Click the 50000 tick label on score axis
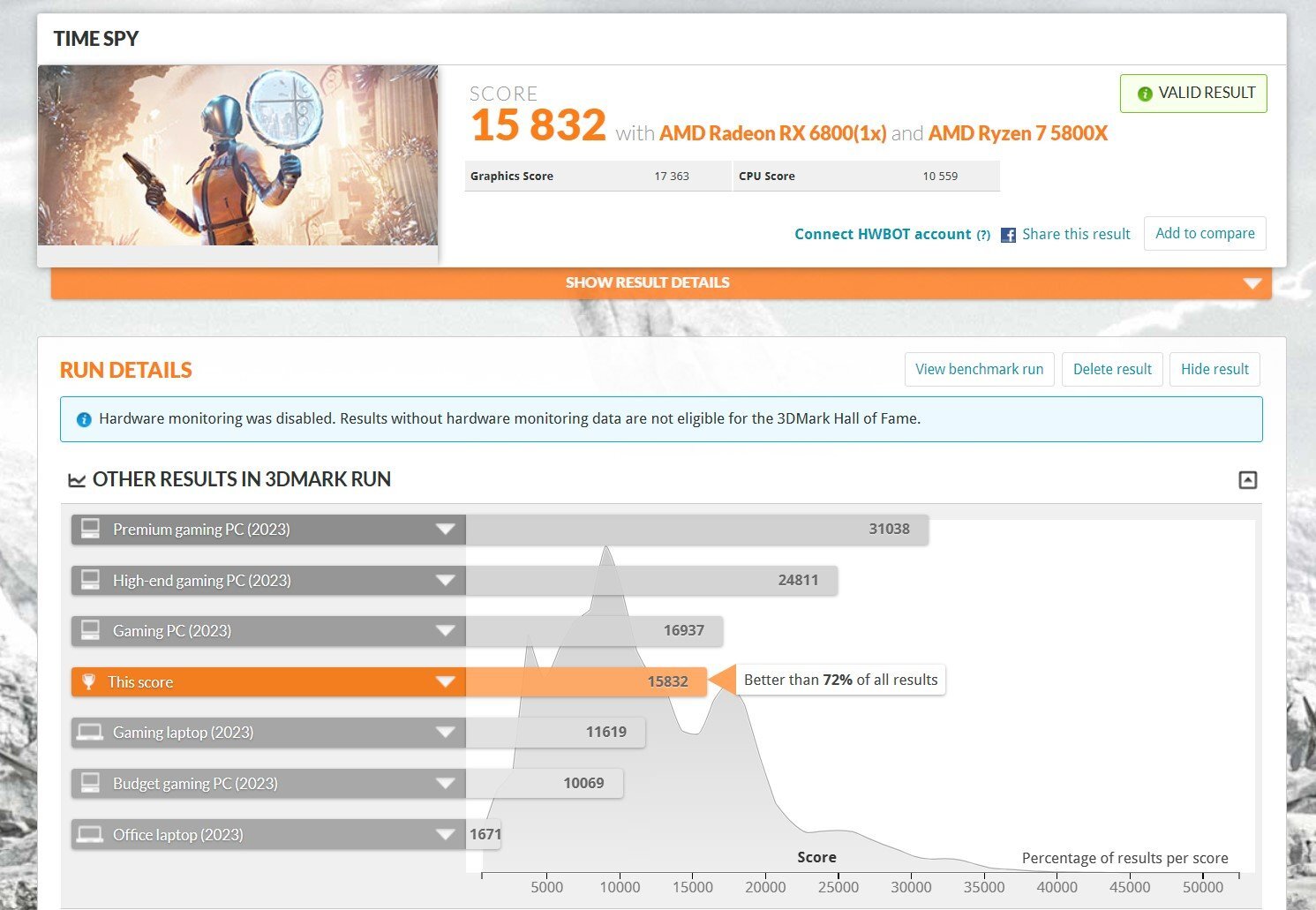 pyautogui.click(x=1203, y=887)
